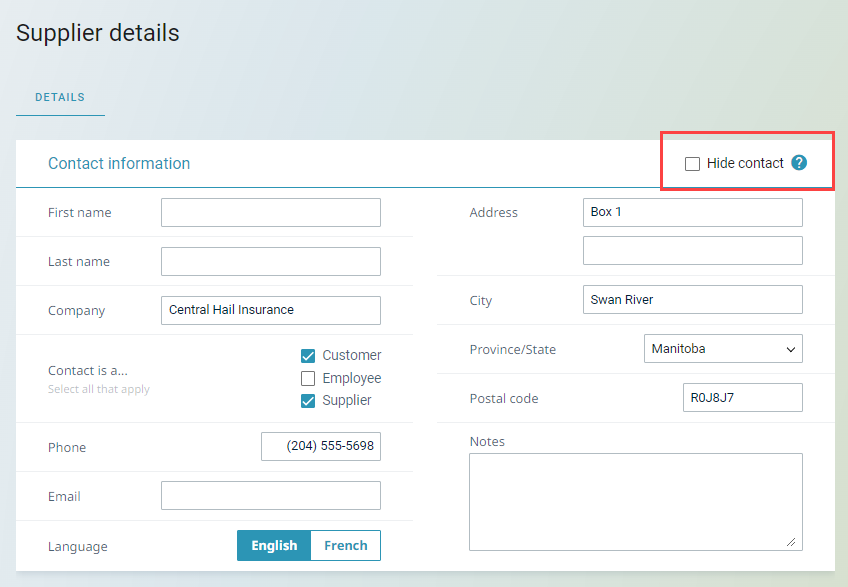Check the Employee checkbox
This screenshot has width=848, height=587.
click(308, 378)
